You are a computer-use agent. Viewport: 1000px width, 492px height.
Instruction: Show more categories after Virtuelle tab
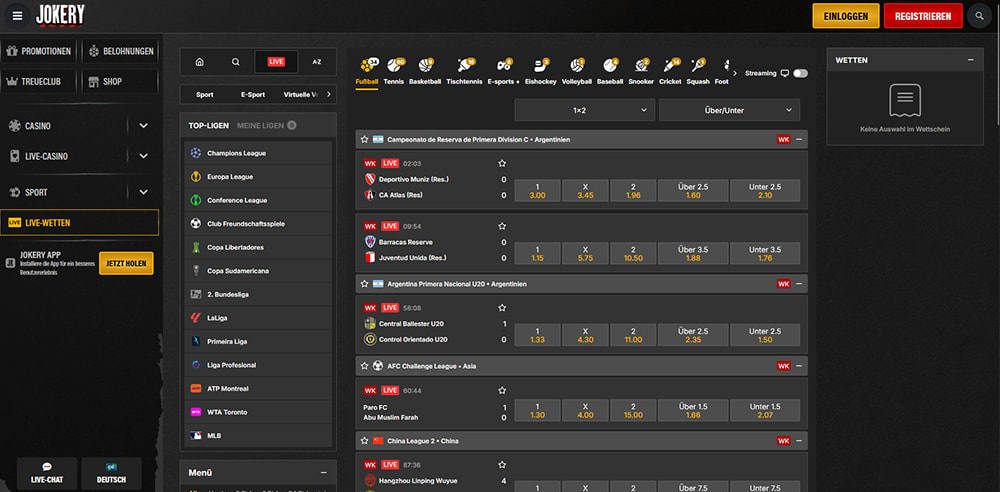coord(328,94)
